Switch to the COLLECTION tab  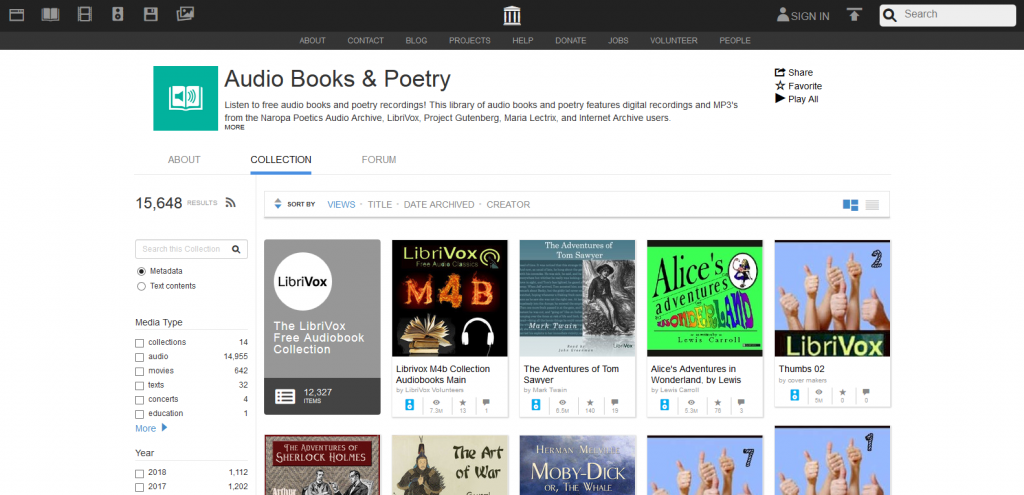click(281, 159)
